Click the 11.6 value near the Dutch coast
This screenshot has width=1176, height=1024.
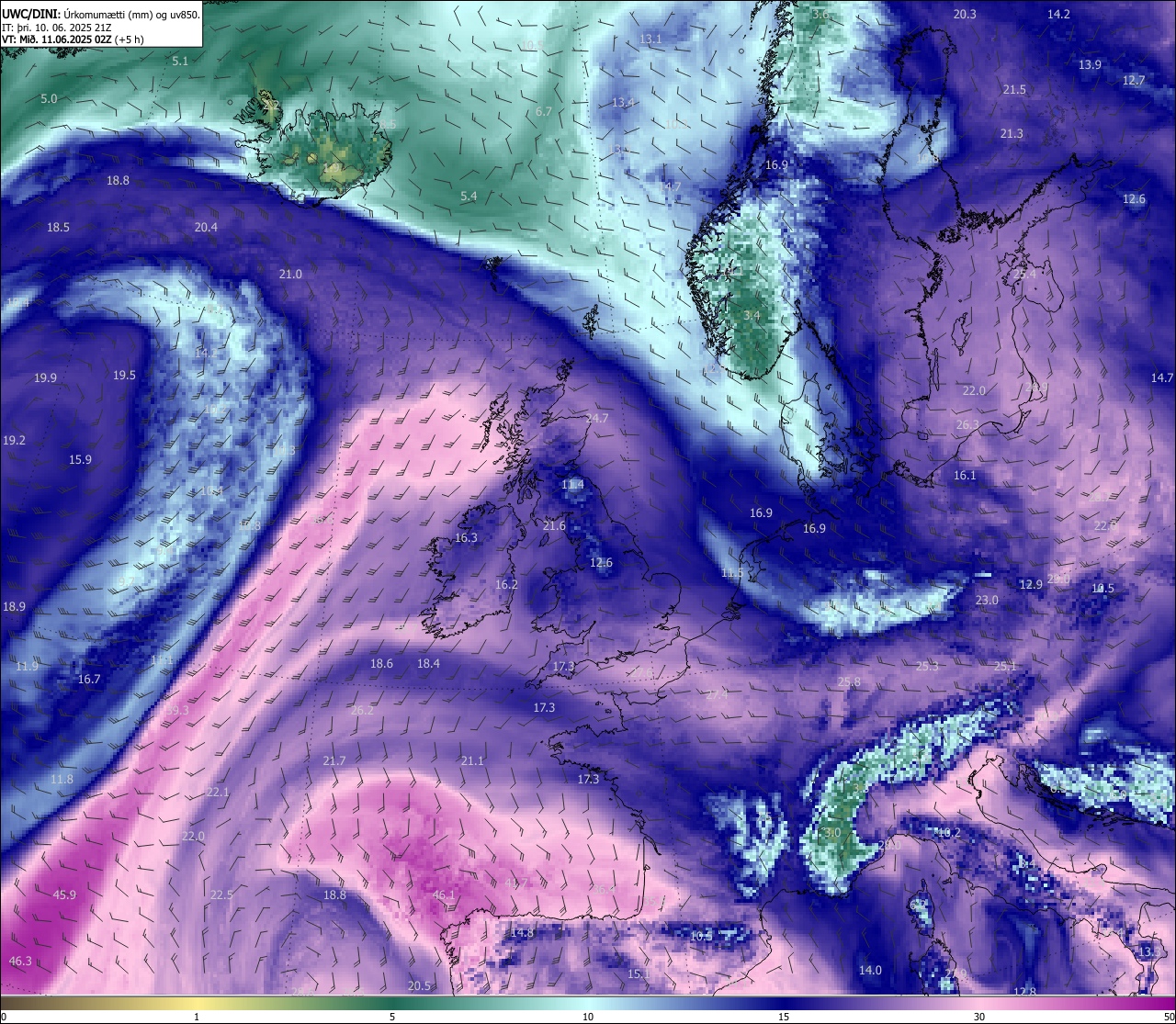732,573
